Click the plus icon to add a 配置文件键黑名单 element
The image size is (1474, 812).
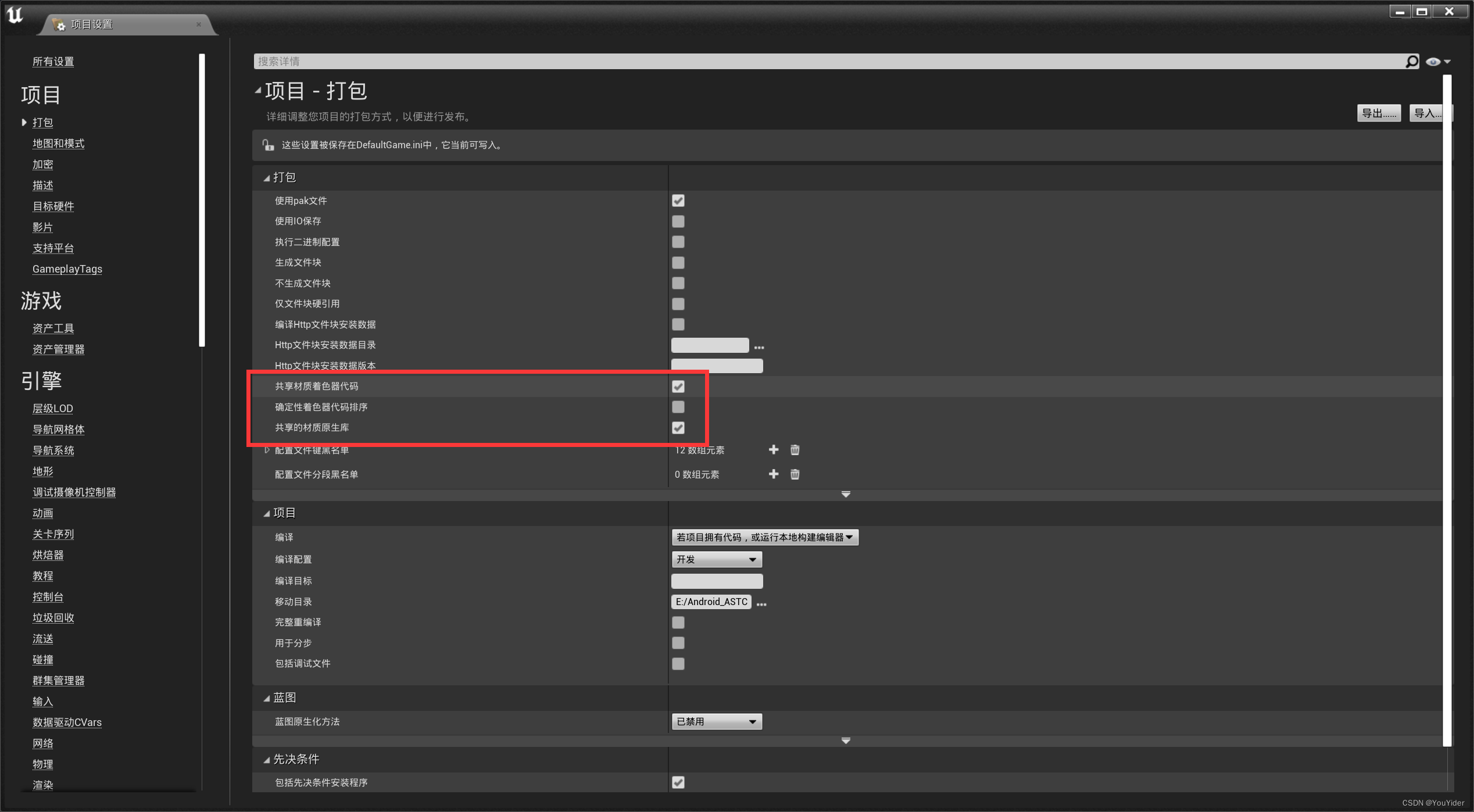click(774, 449)
